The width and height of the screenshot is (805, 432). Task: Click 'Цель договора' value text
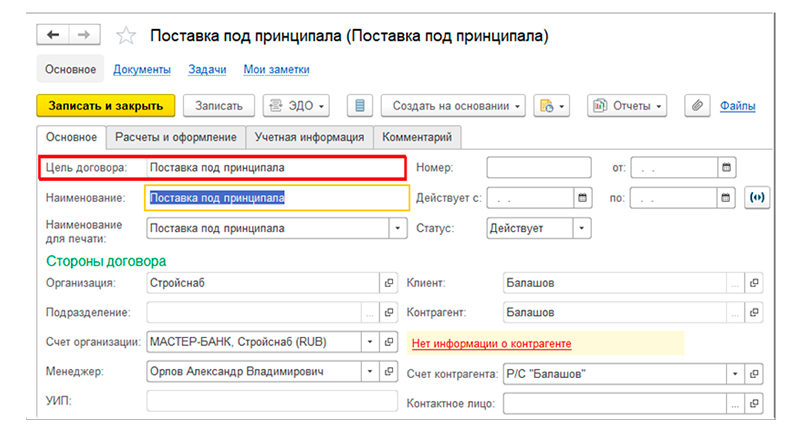tap(217, 167)
